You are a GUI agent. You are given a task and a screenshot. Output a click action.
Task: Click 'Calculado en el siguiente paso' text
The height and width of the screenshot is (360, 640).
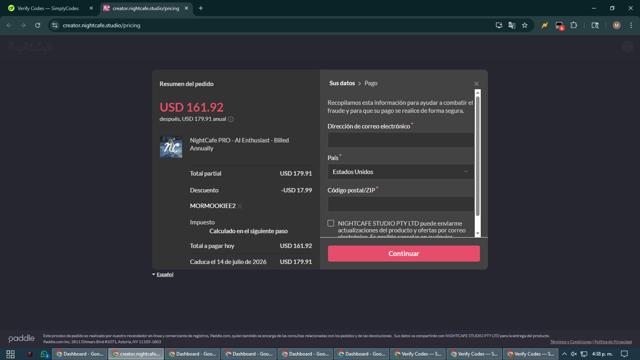[x=249, y=231]
